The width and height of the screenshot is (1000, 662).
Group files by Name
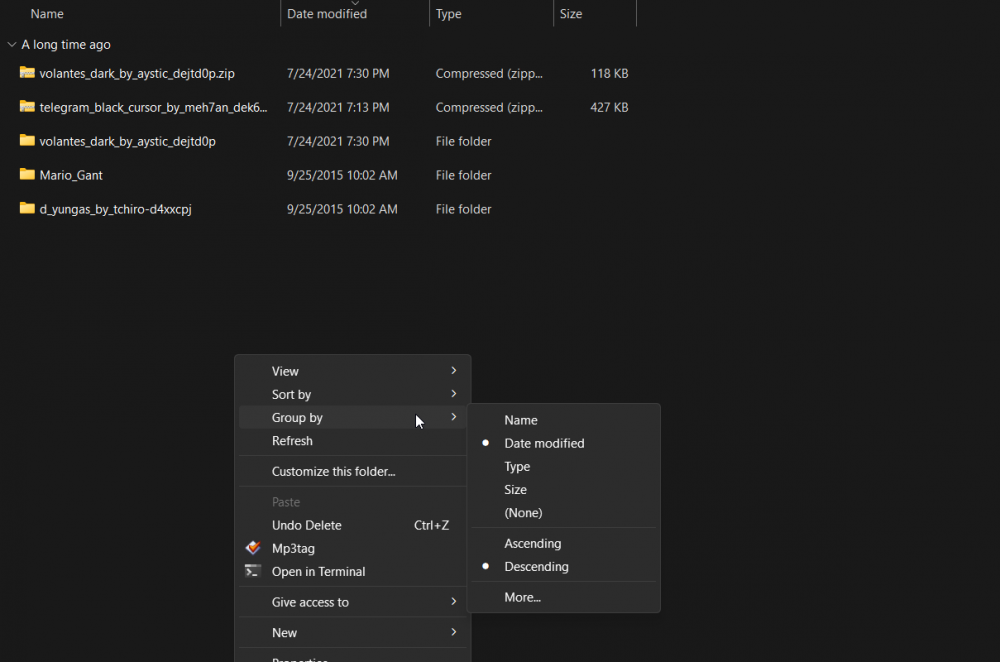point(520,420)
